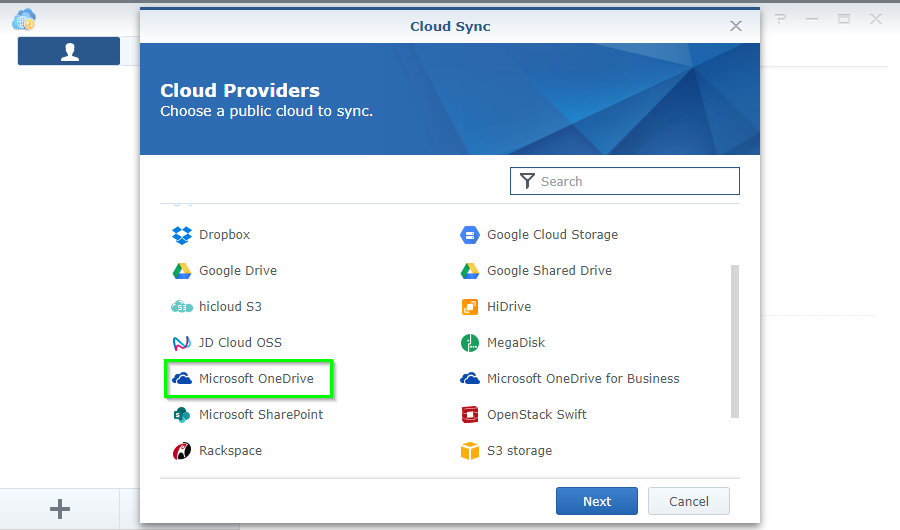Screen dimensions: 900x530
Task: Select the JD Cloud OSS icon
Action: [181, 343]
